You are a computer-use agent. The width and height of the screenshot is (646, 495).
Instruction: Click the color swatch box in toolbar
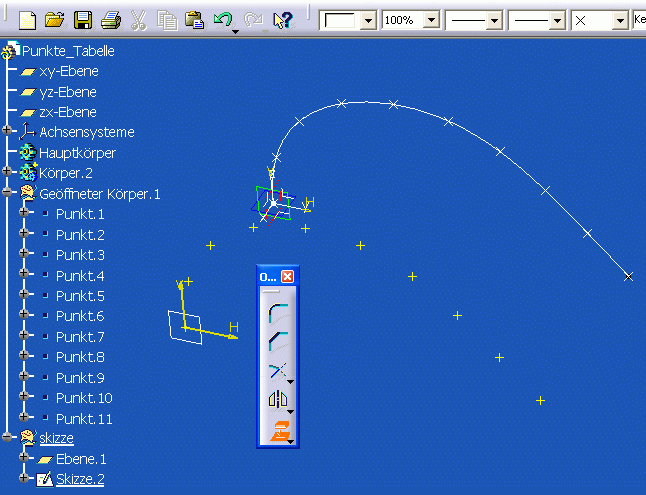339,20
